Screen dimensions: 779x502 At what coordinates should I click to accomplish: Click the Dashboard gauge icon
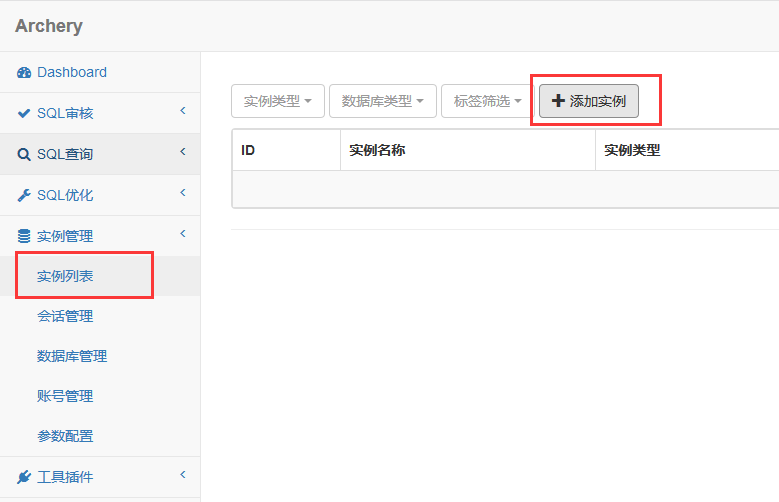24,73
